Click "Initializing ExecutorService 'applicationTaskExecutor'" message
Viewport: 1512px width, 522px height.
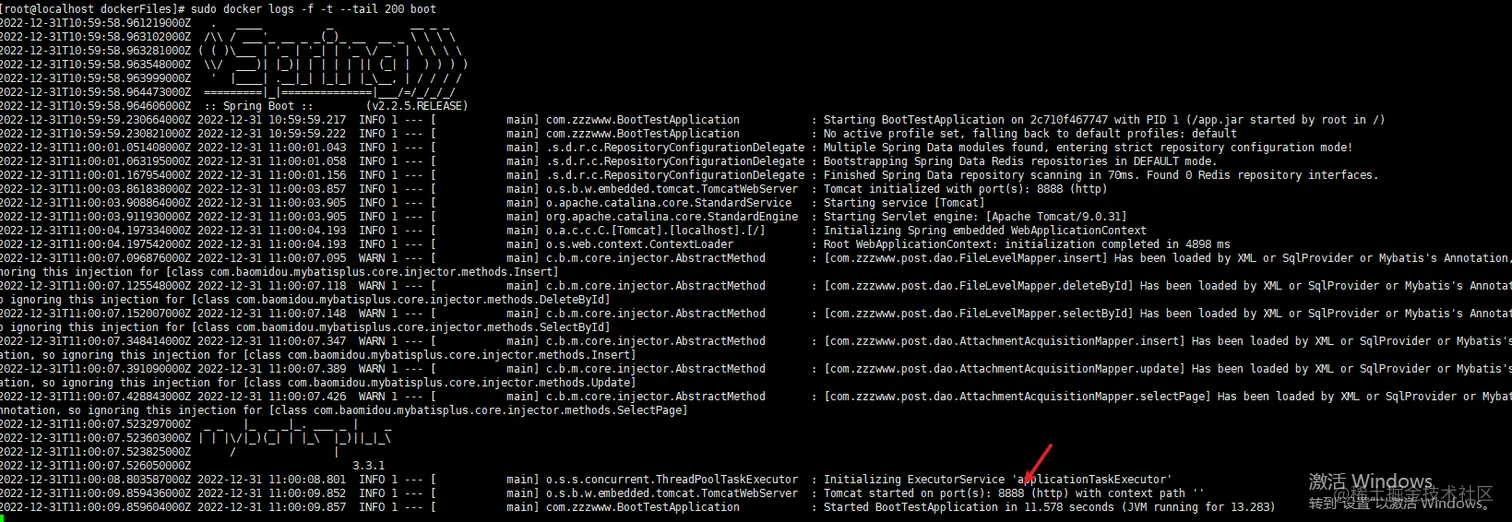point(997,479)
